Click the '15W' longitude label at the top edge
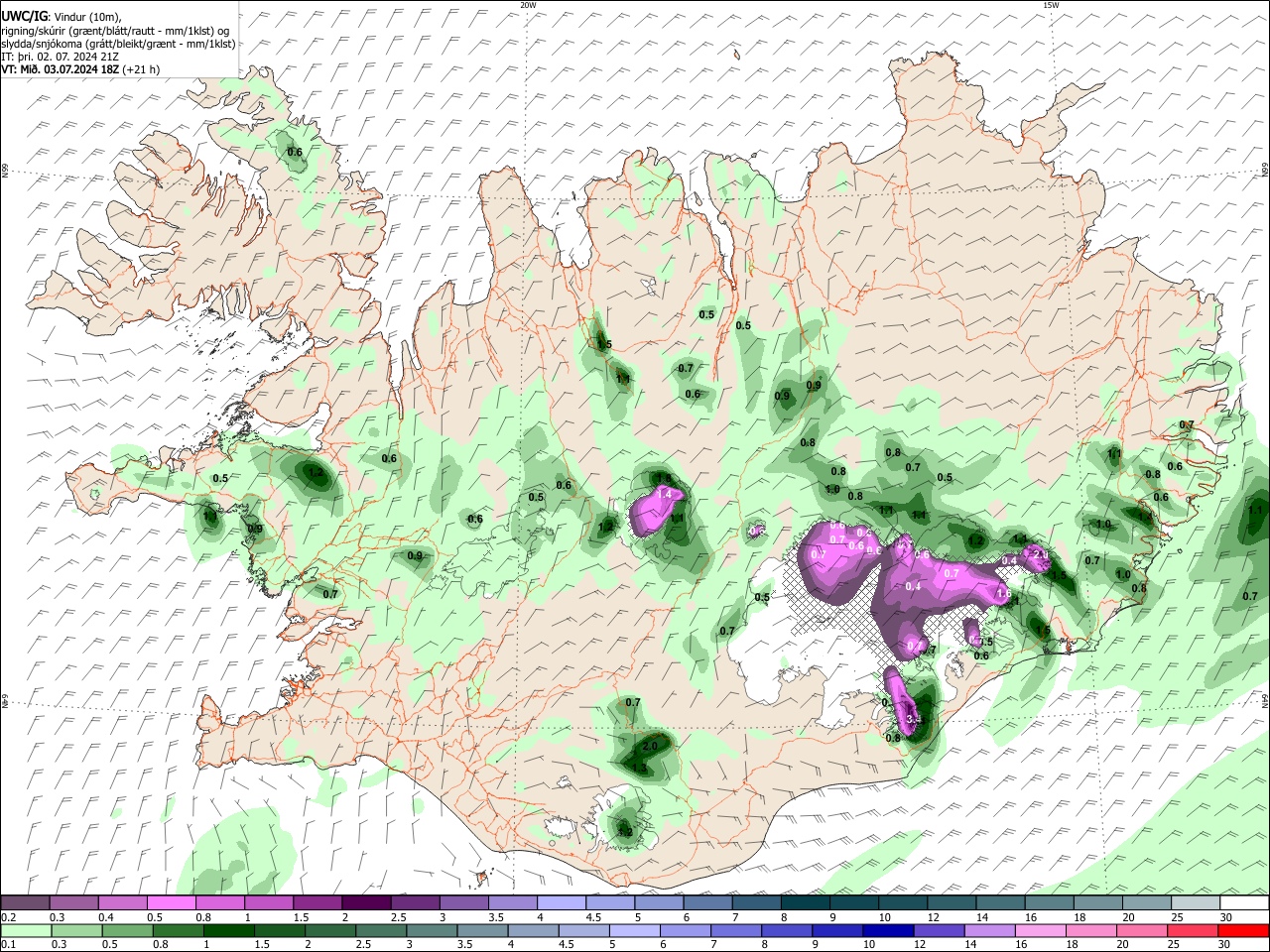This screenshot has width=1270, height=952. pos(1051,5)
